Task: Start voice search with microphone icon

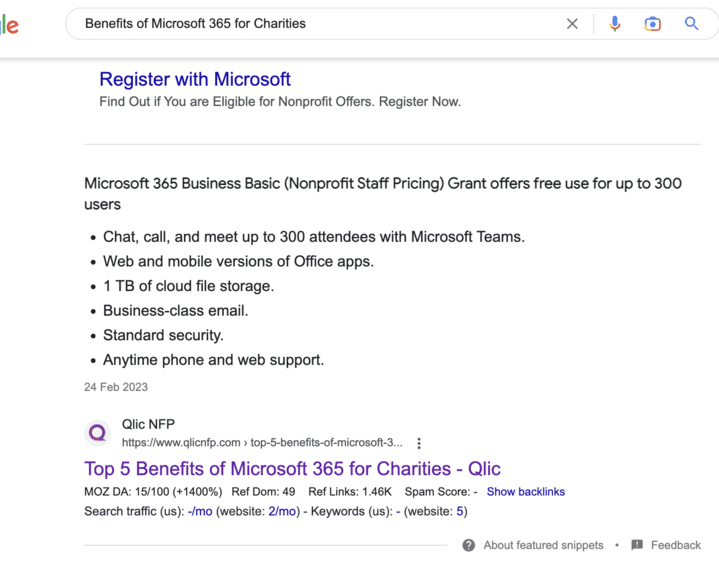Action: click(614, 24)
